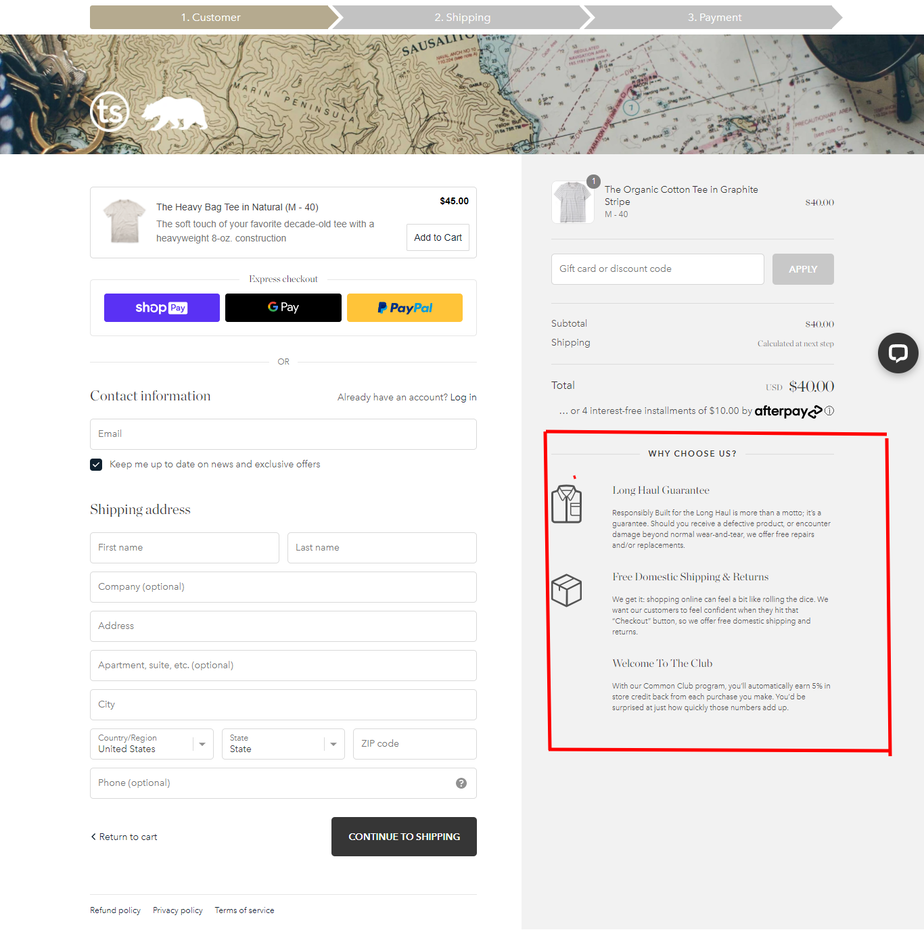Open the live chat bubble icon
The height and width of the screenshot is (930, 924).
898,353
